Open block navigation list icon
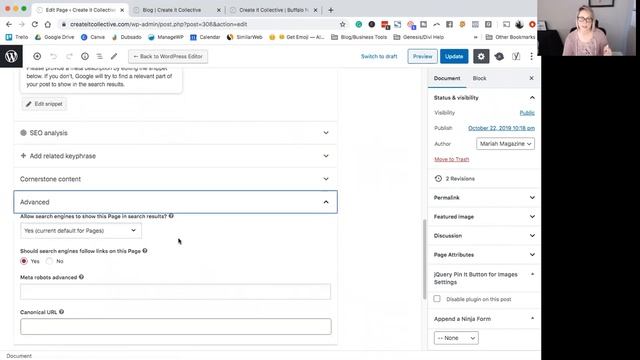The height and width of the screenshot is (360, 640). [x=100, y=56]
